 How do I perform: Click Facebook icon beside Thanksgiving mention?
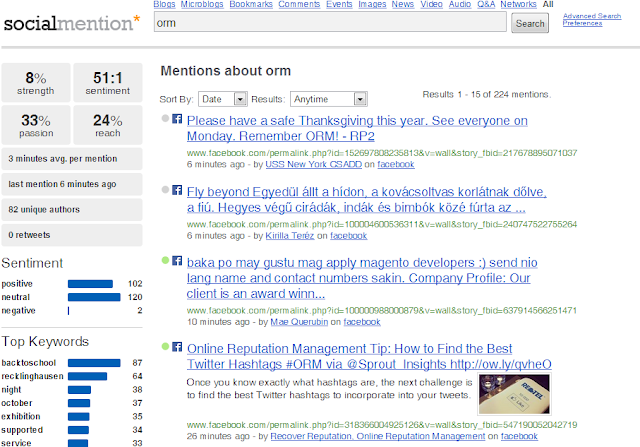tap(177, 119)
